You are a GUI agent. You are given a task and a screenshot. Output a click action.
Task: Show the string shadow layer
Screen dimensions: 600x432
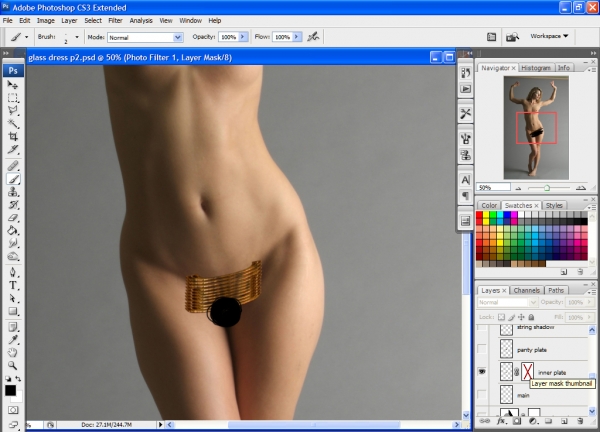[x=482, y=328]
